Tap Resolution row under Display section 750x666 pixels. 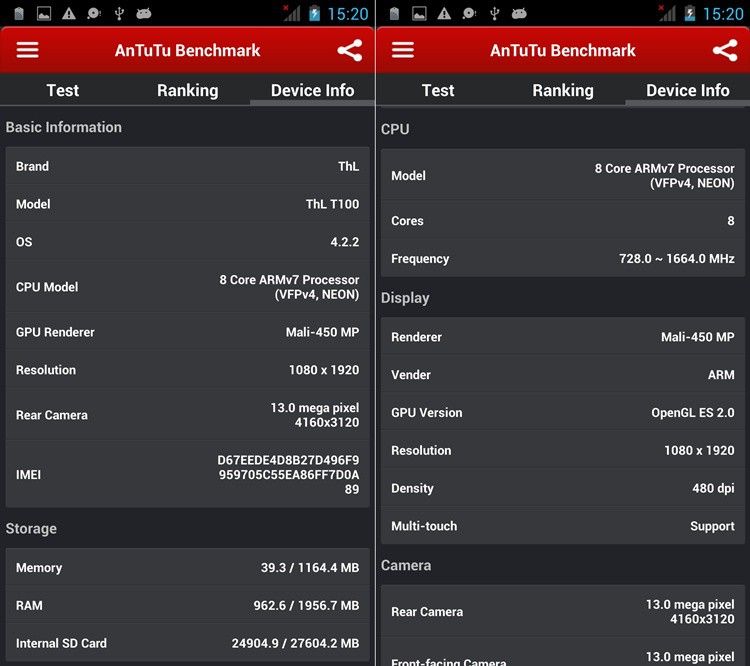tap(563, 450)
